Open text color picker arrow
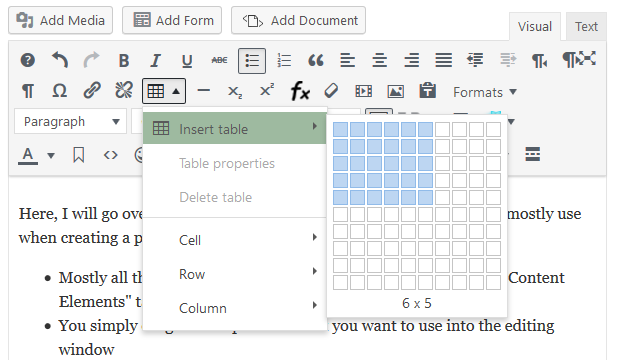 [51, 155]
